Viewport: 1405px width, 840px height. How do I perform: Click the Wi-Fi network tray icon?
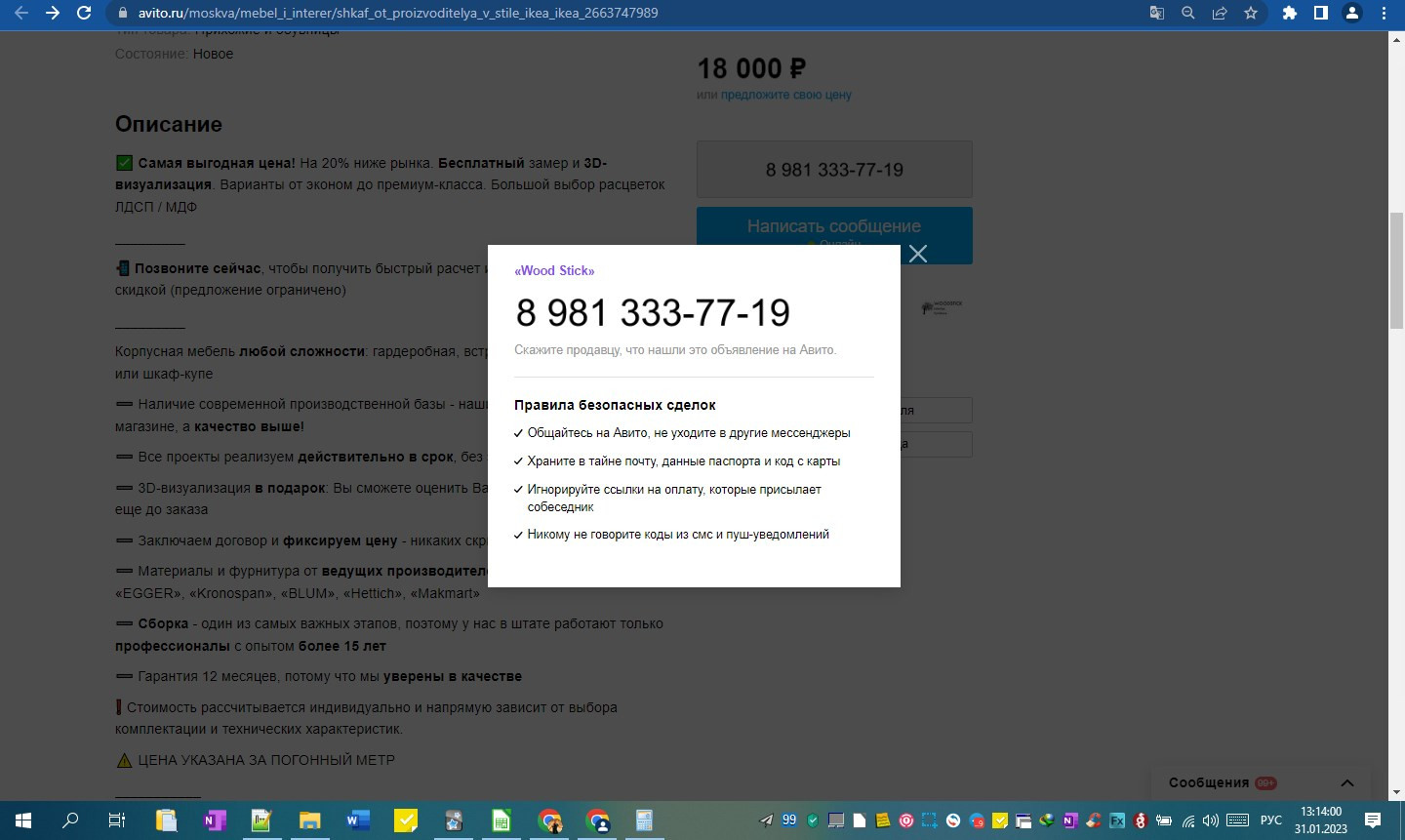pos(1187,820)
